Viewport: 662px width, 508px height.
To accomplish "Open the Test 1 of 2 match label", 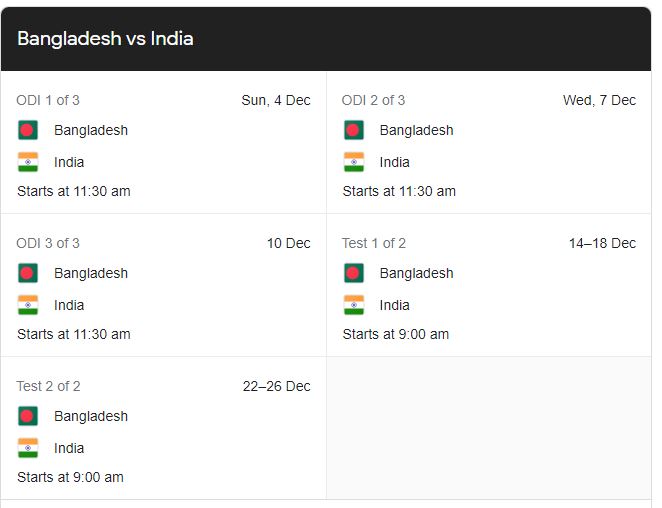I will point(374,243).
